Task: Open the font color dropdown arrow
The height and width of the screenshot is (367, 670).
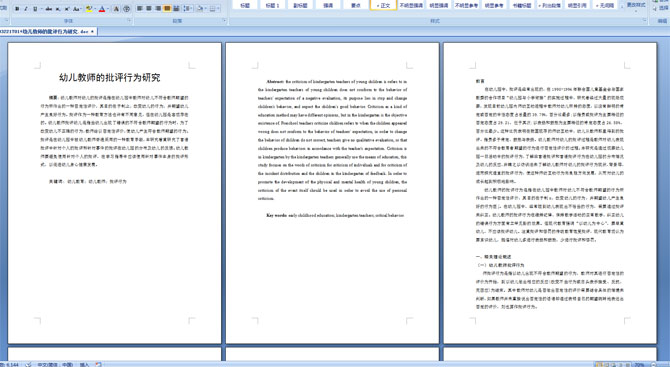Action: point(108,9)
